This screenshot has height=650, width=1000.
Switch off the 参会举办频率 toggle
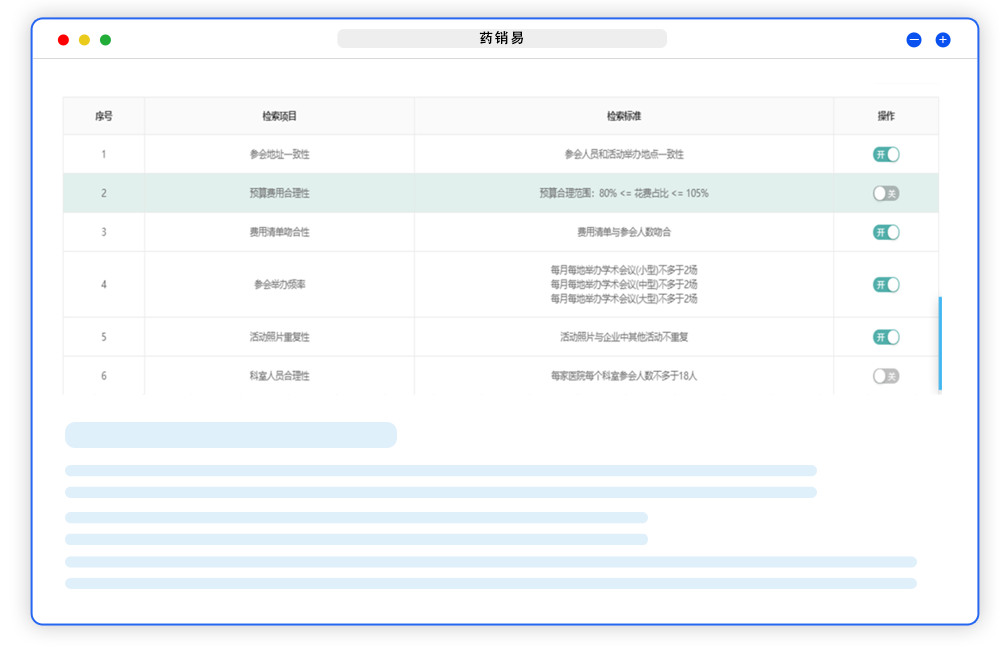pyautogui.click(x=886, y=284)
